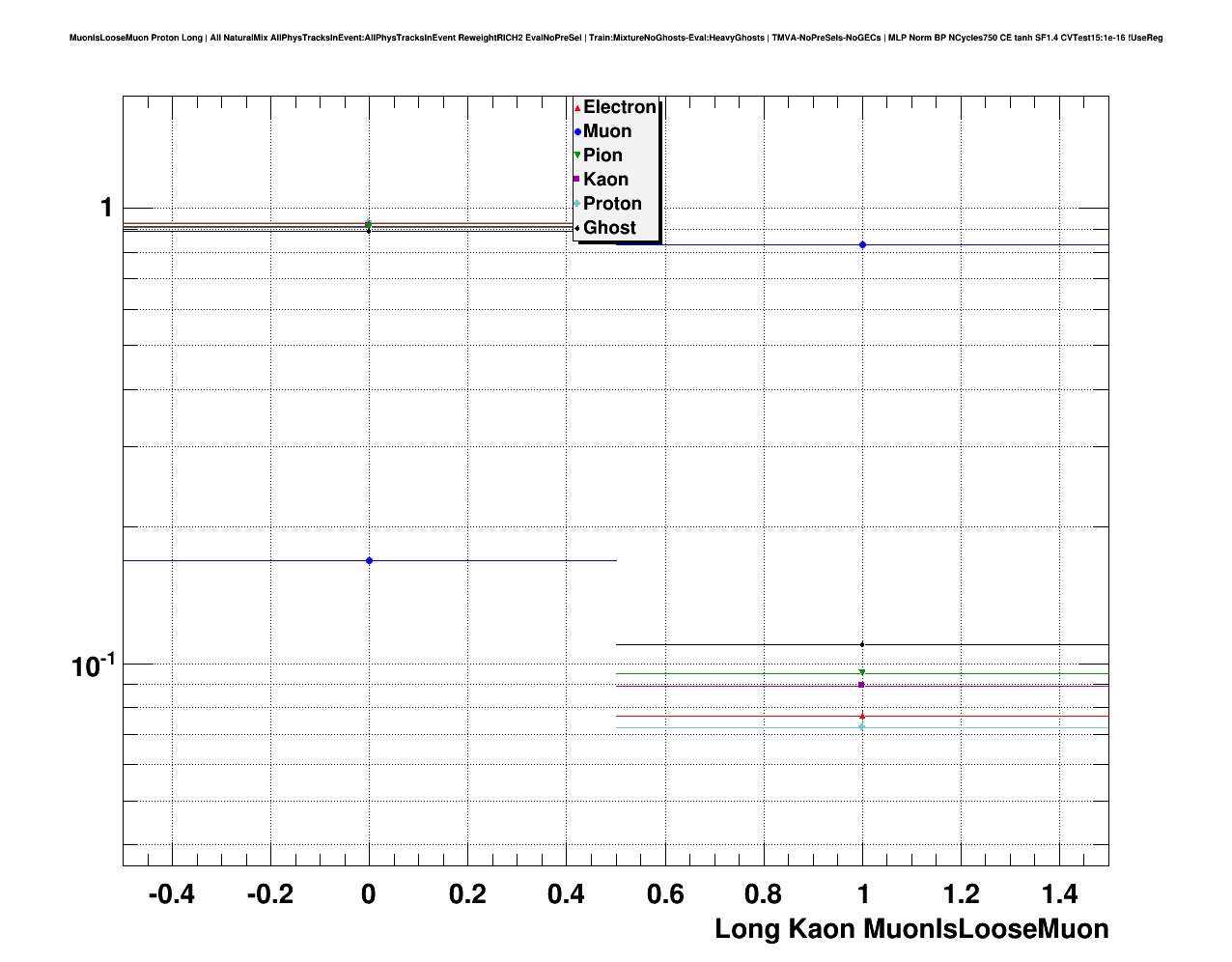Select the purple Kaon square legend marker

[577, 180]
